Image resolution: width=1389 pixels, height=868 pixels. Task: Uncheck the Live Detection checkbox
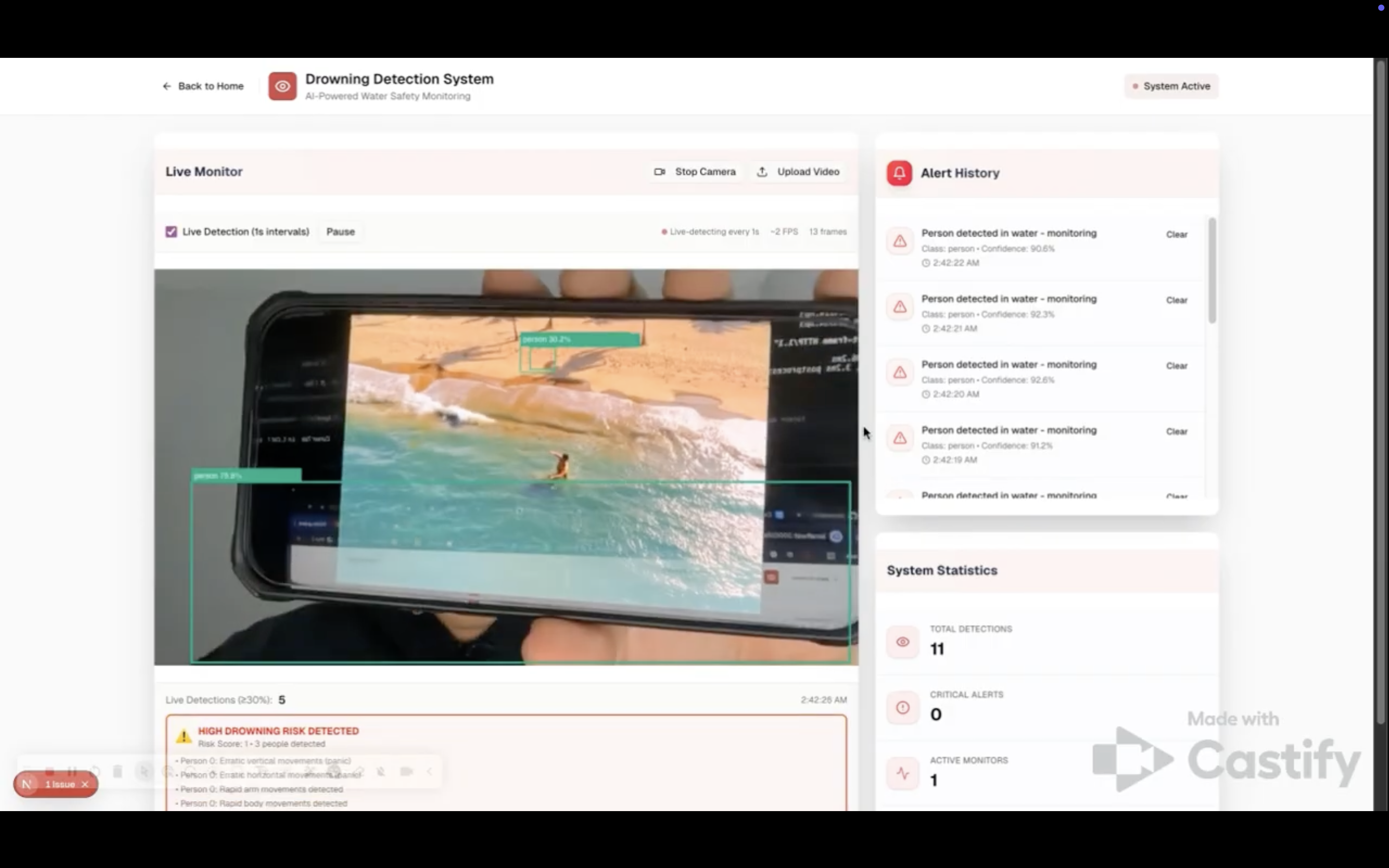[x=171, y=232]
